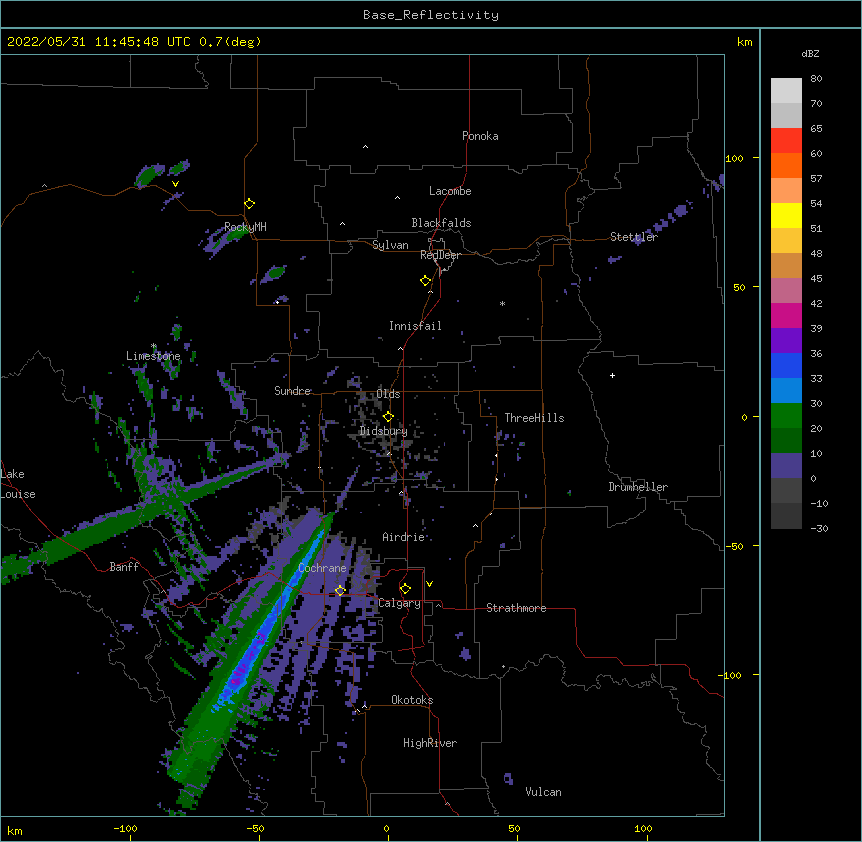Viewport: 862px width, 842px height.
Task: Select the bright green swatch below 30 dBZ
Action: (x=786, y=416)
